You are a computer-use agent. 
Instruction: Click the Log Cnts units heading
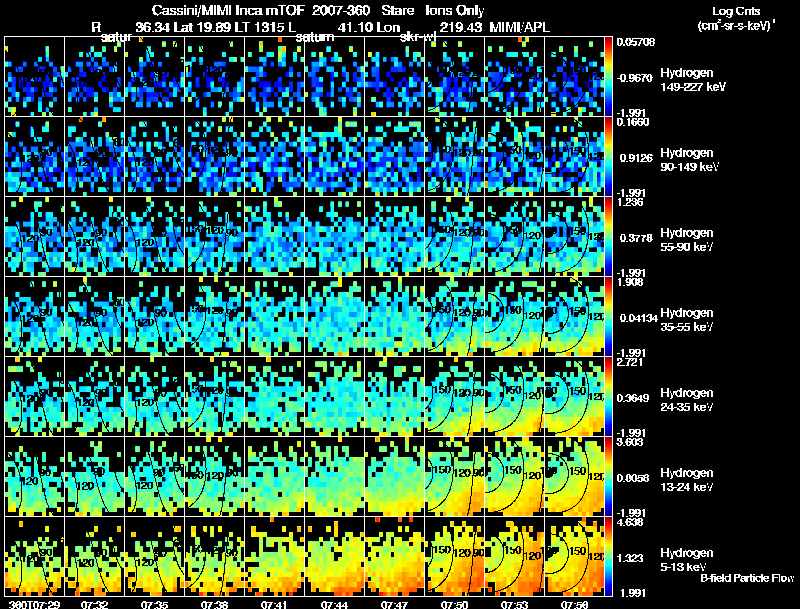[x=736, y=11]
